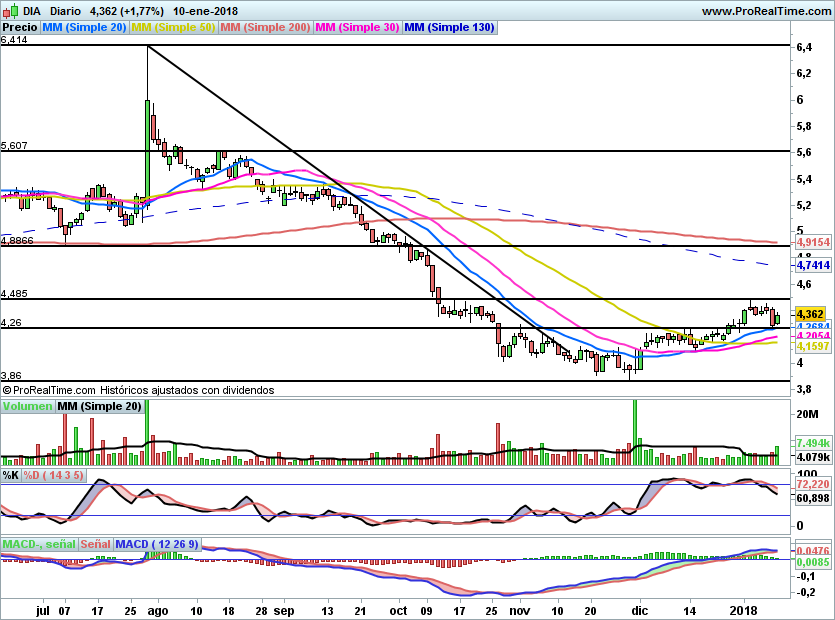Click the candlestick icon next to DIA
The height and width of the screenshot is (620, 835).
10,10
